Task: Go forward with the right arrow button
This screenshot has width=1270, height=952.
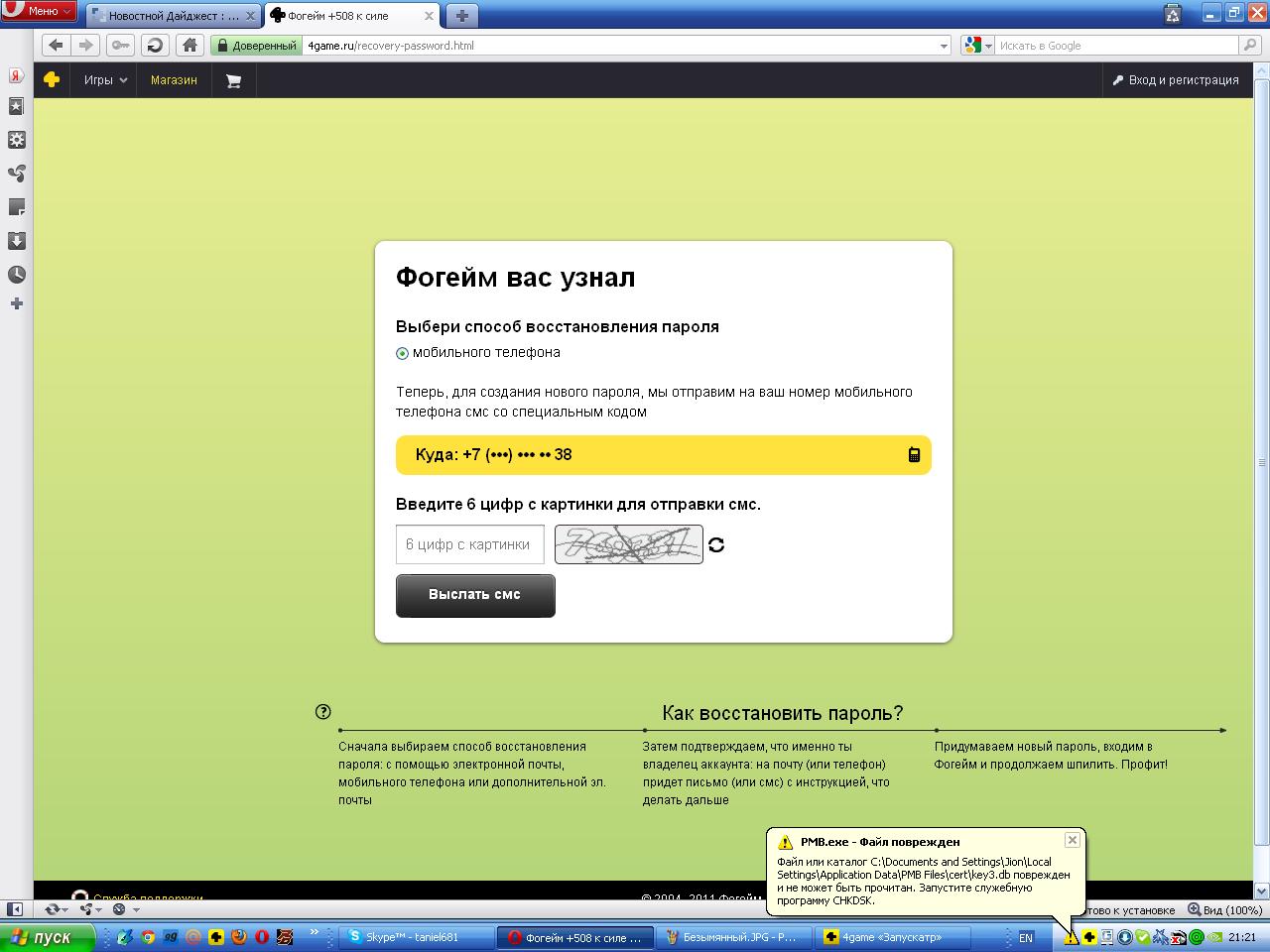Action: point(85,45)
